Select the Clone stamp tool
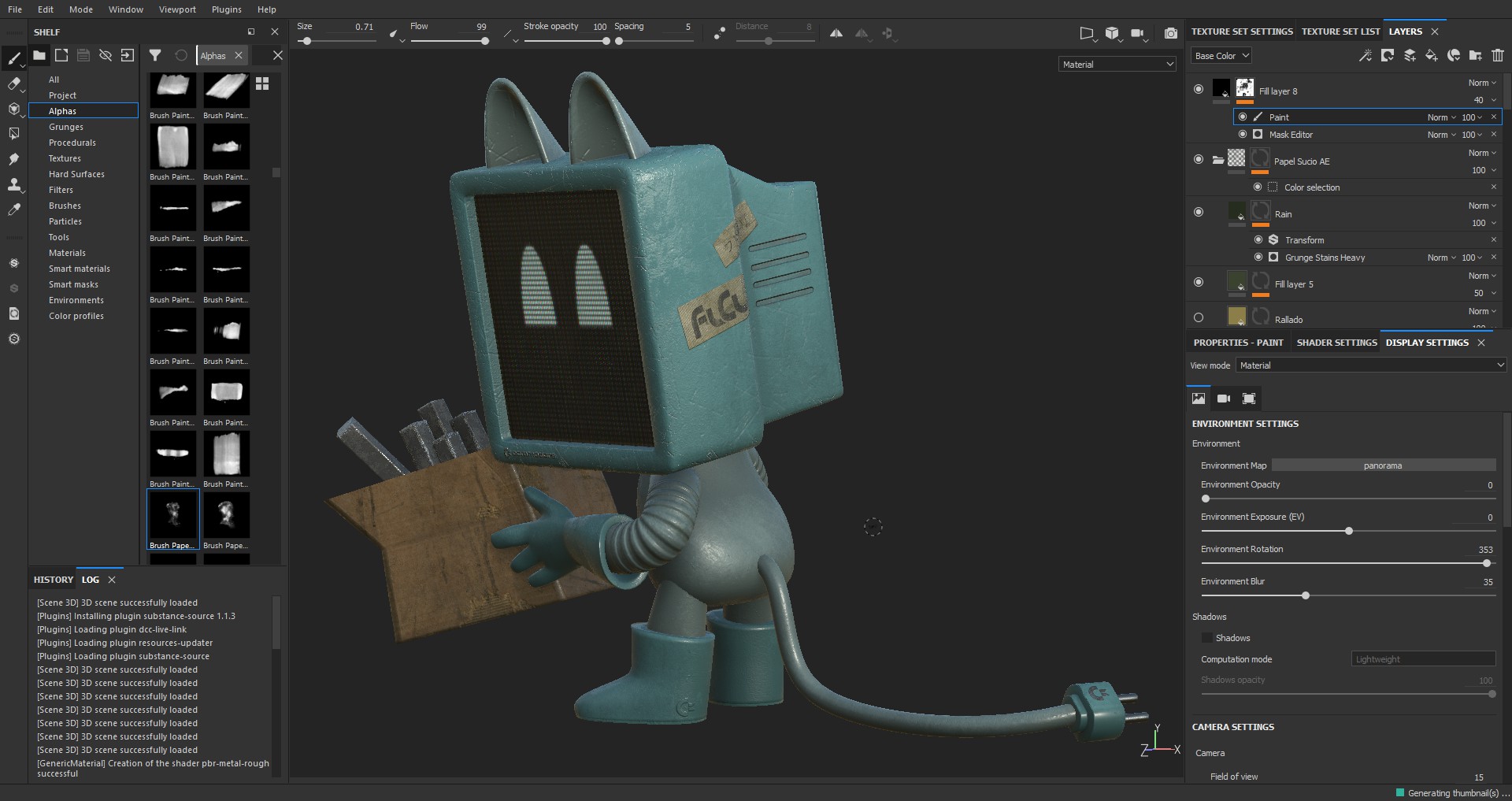1512x801 pixels. pyautogui.click(x=13, y=184)
